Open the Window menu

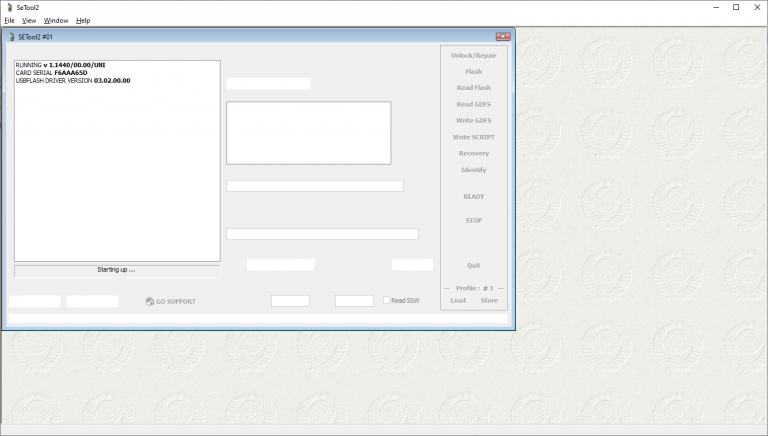pyautogui.click(x=56, y=21)
